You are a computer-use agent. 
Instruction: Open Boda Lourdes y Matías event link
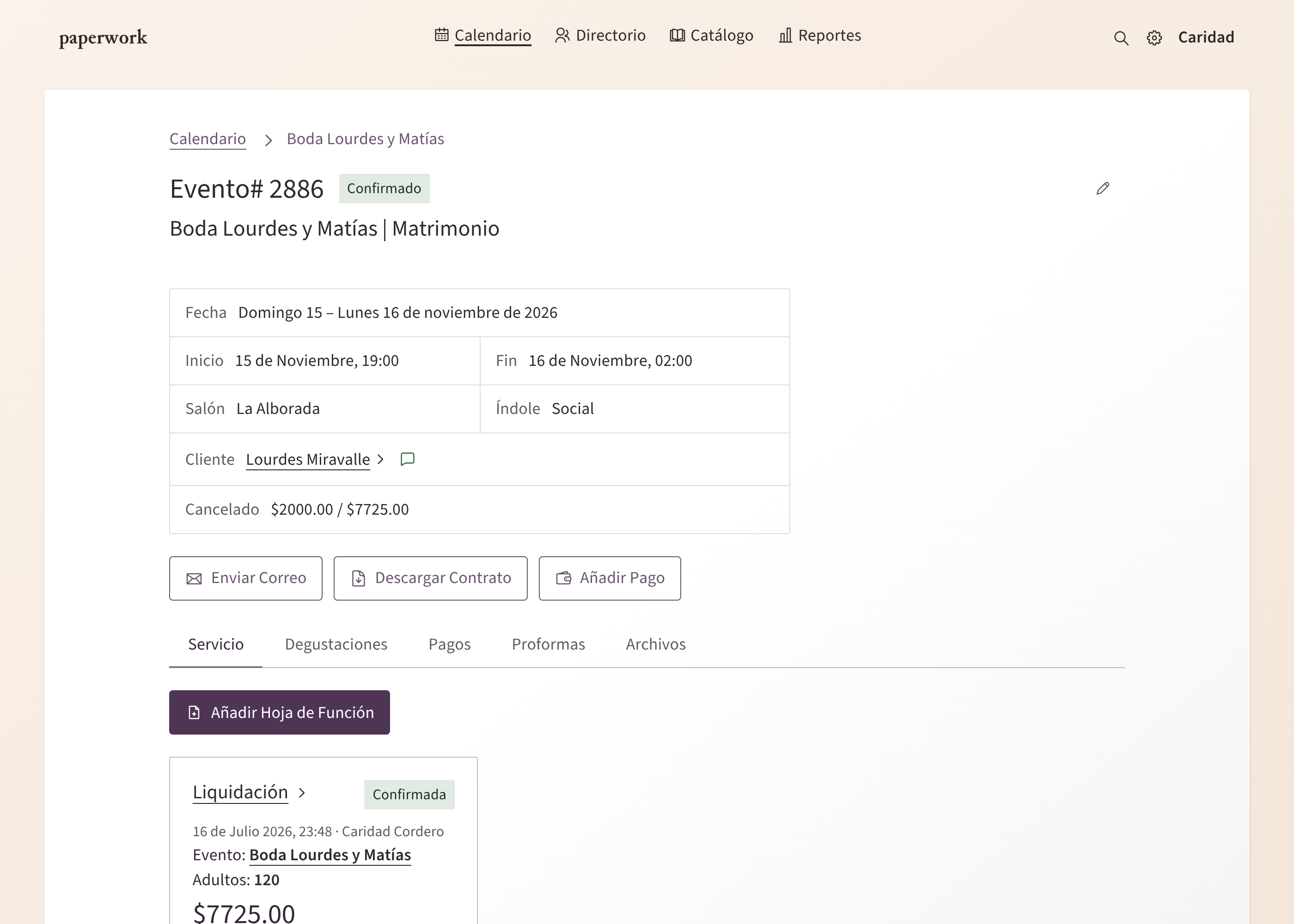click(x=330, y=855)
